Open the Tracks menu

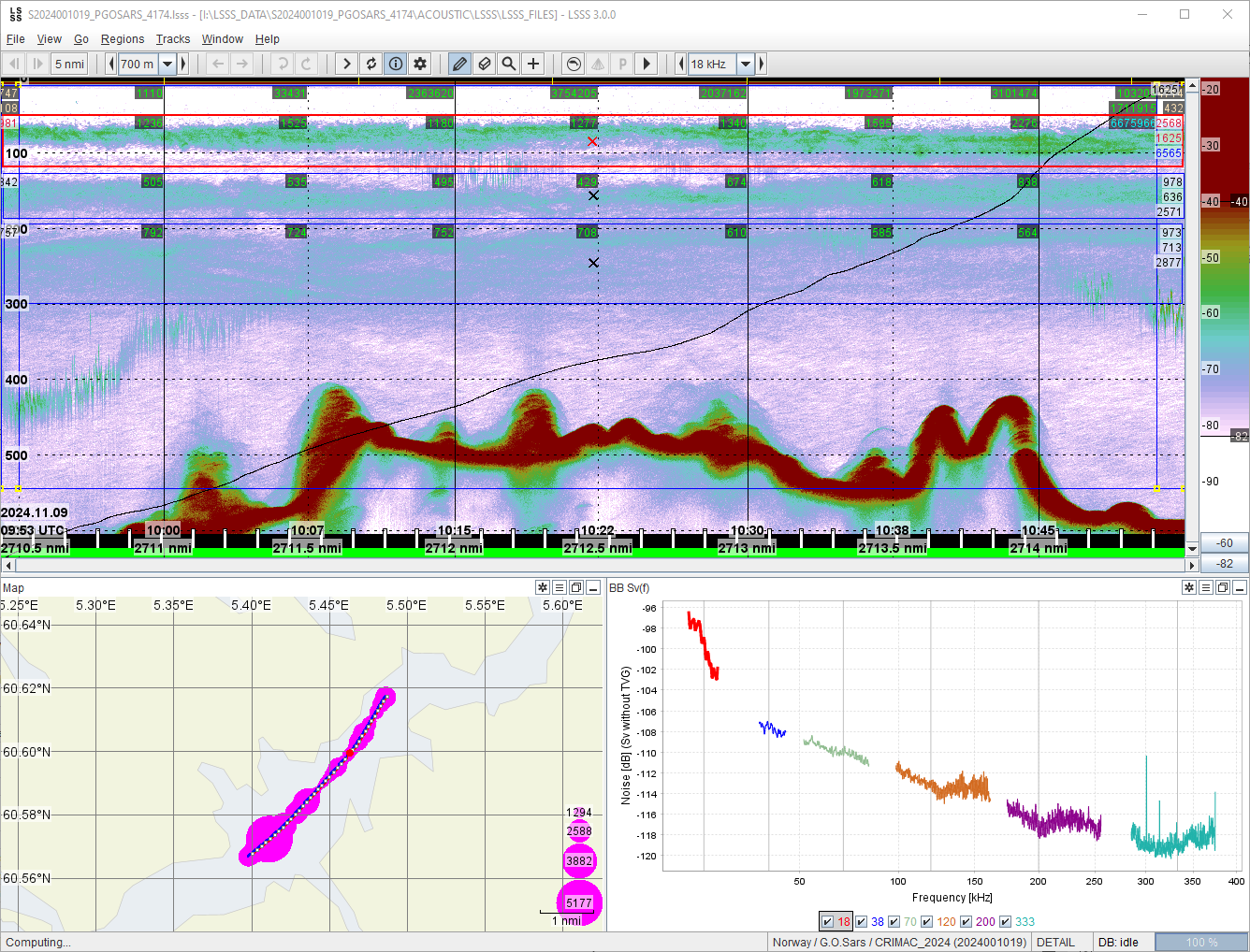coord(173,39)
